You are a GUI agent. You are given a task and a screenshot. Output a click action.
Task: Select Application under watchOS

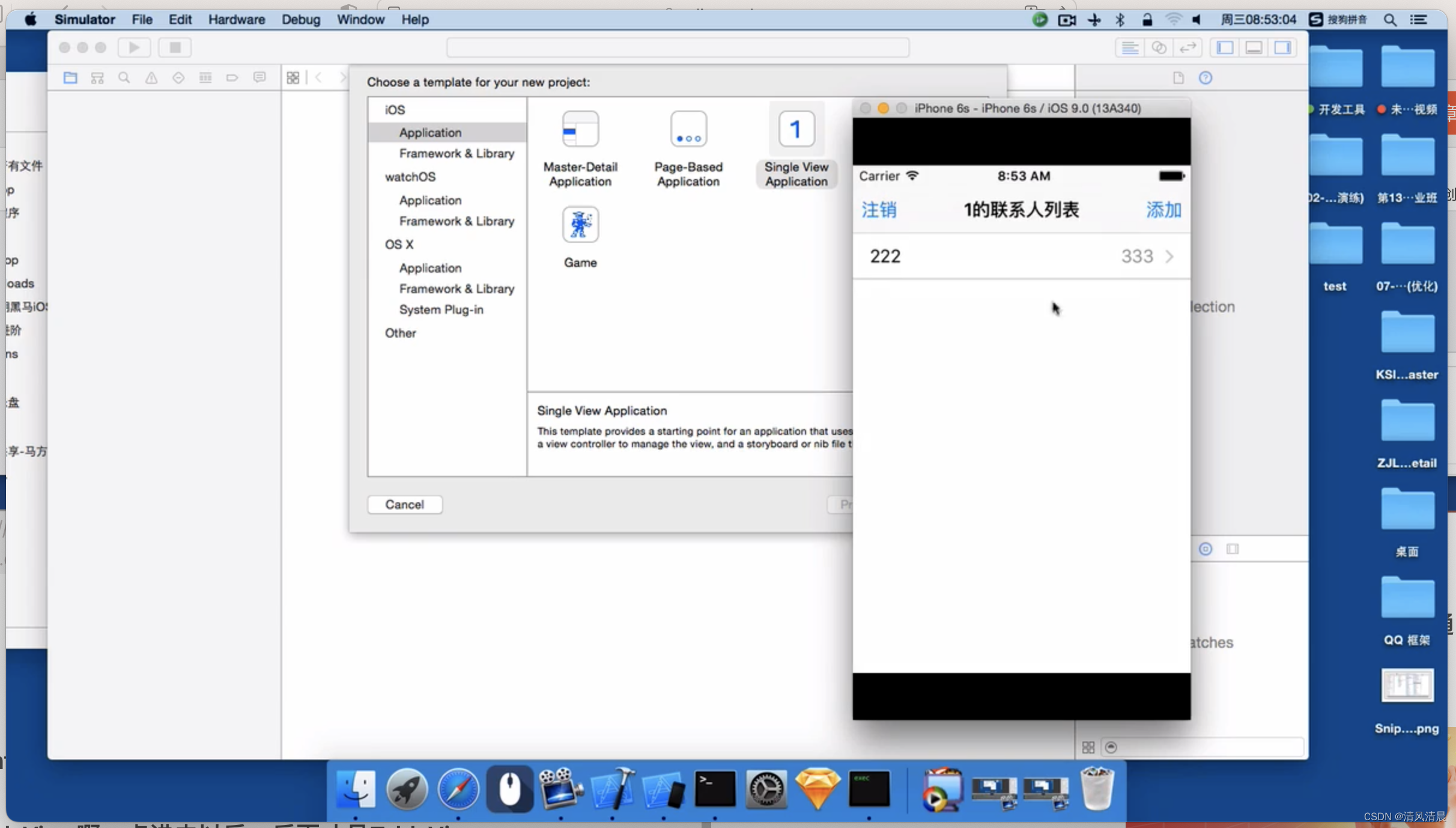430,200
